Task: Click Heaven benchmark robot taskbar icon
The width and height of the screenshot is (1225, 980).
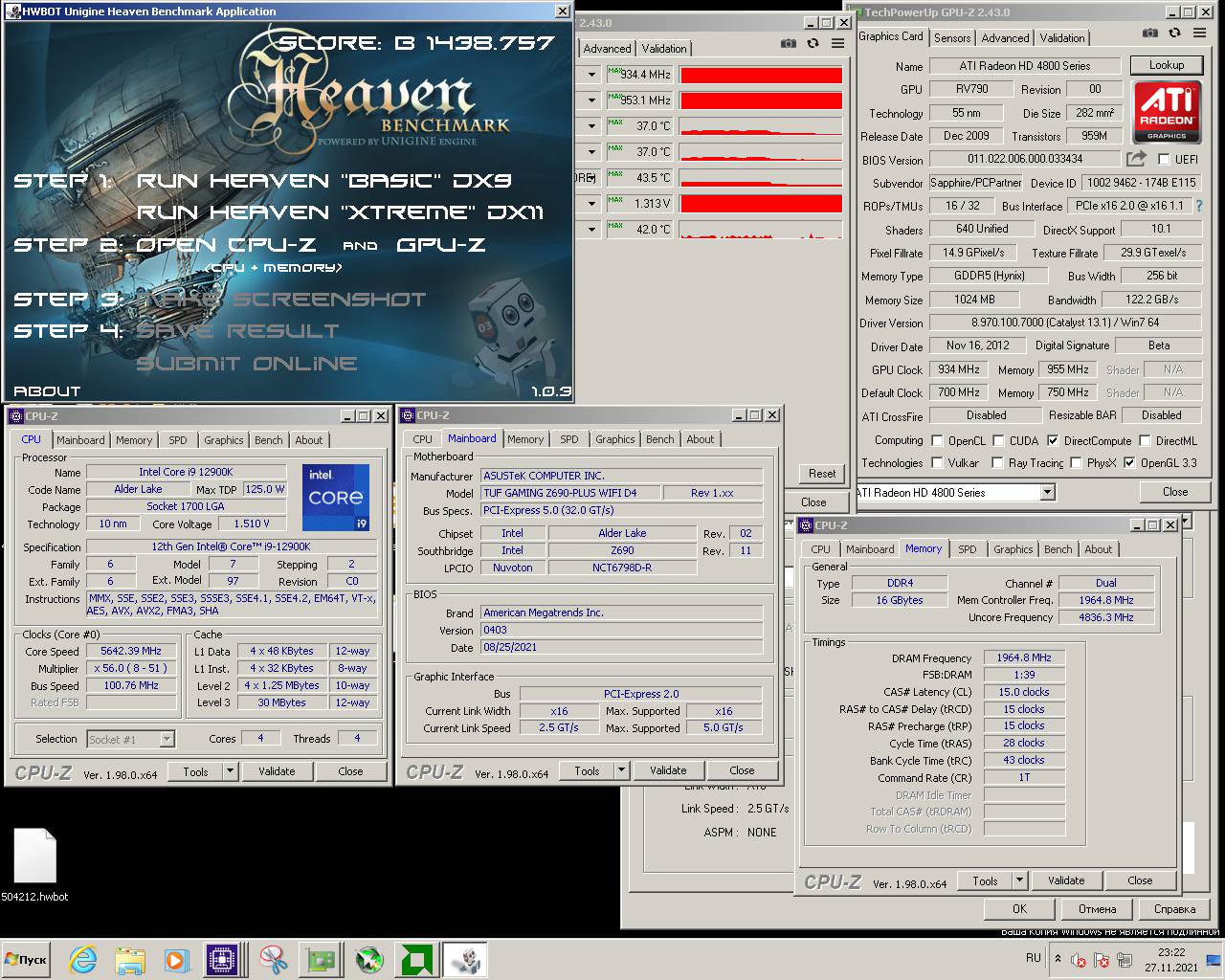Action: pos(465,960)
